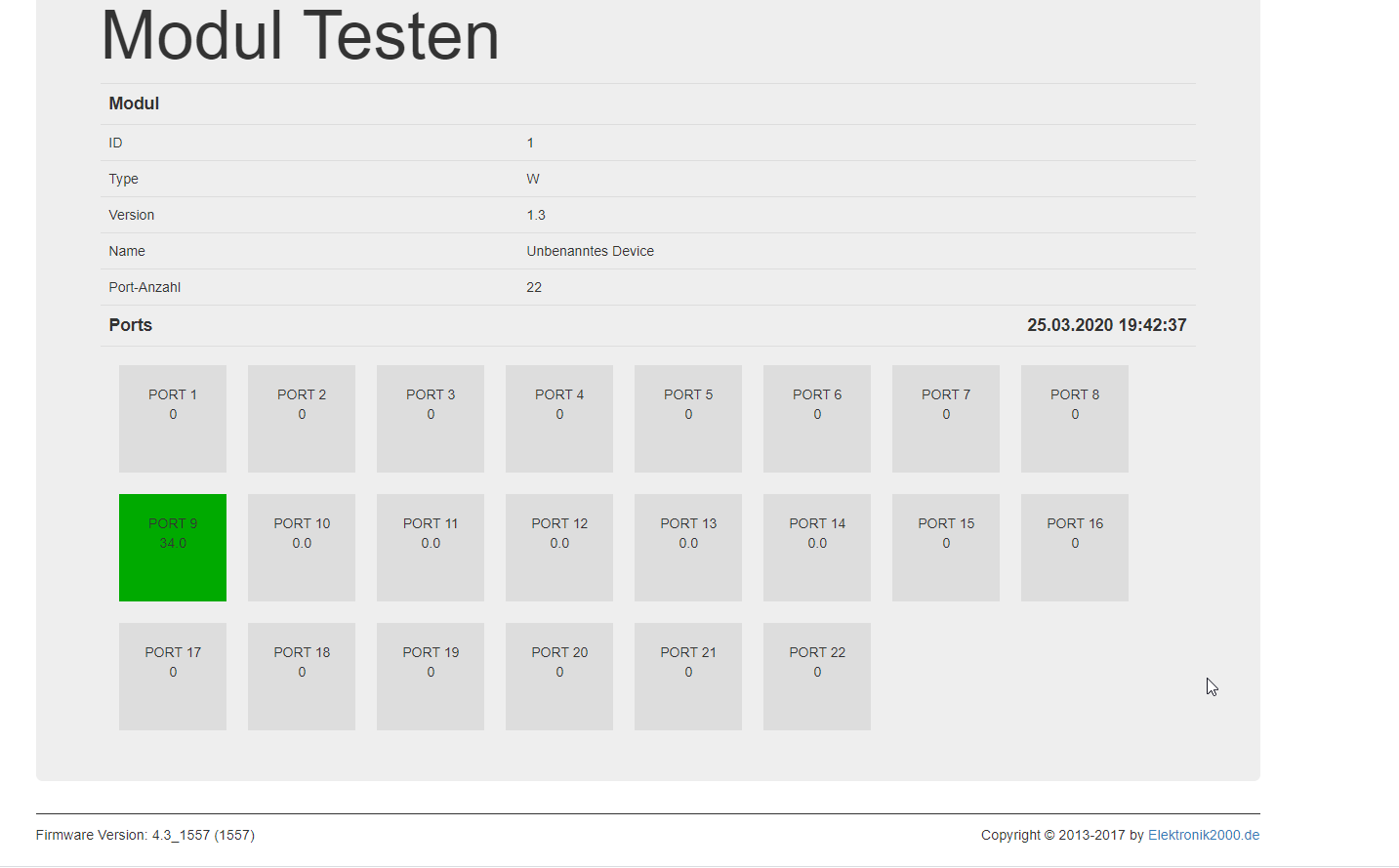The image size is (1399, 868).
Task: Select the PORT 3 tile
Action: [431, 419]
